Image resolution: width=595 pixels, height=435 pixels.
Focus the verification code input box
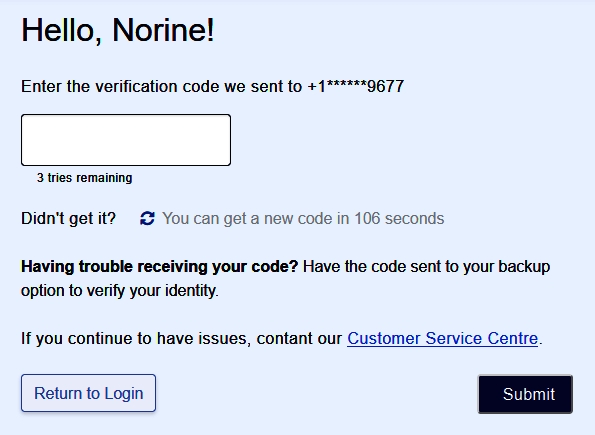click(x=126, y=140)
